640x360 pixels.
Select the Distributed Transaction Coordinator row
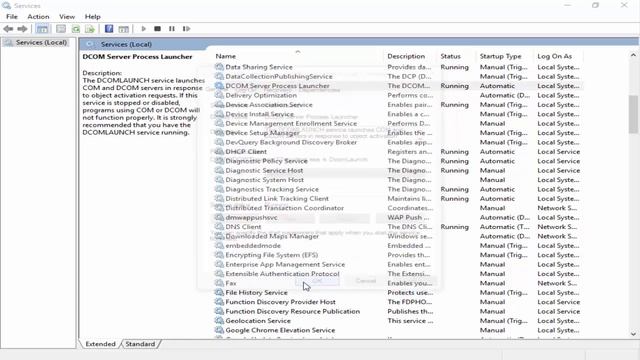398,208
